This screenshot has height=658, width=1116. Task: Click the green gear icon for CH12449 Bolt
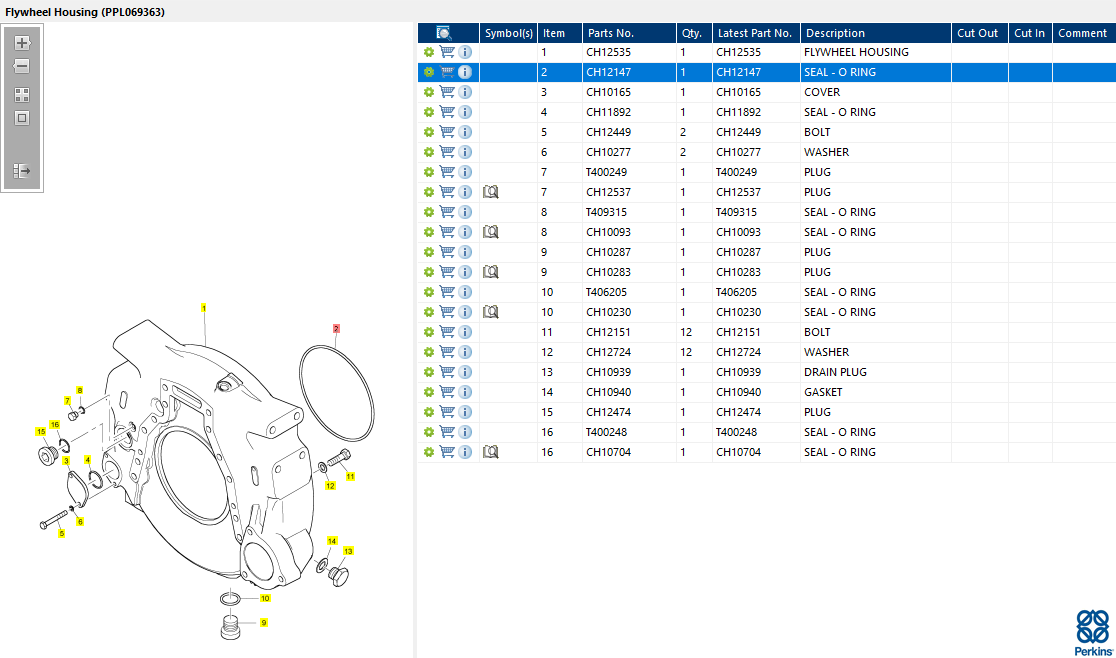click(428, 132)
